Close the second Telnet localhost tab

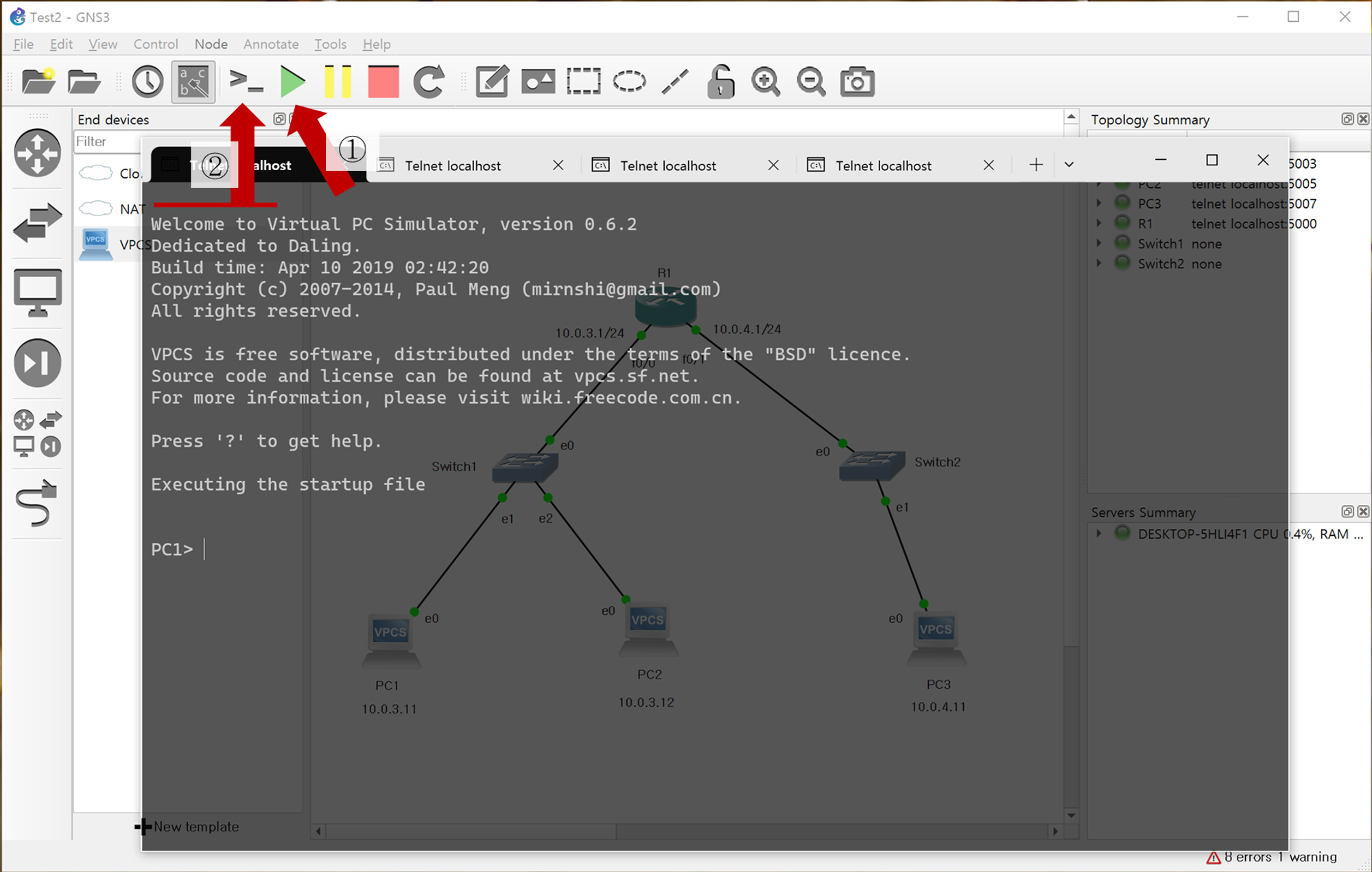point(558,165)
